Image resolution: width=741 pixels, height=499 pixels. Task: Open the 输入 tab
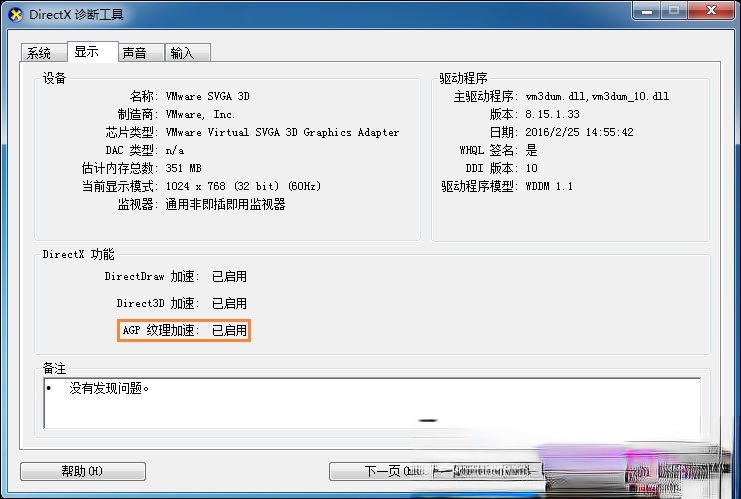tap(188, 52)
